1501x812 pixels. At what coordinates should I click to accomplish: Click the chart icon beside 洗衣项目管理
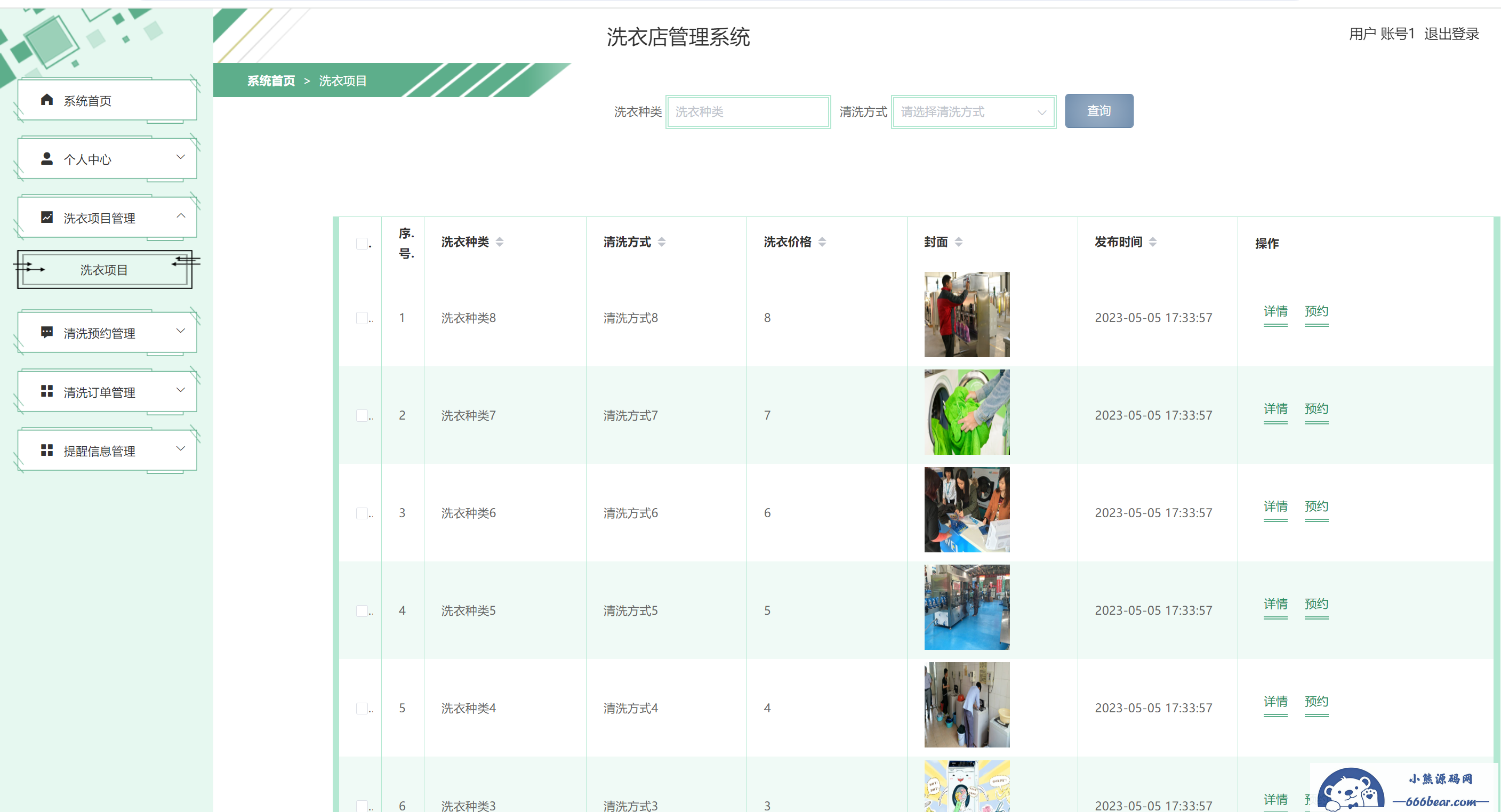[x=47, y=218]
